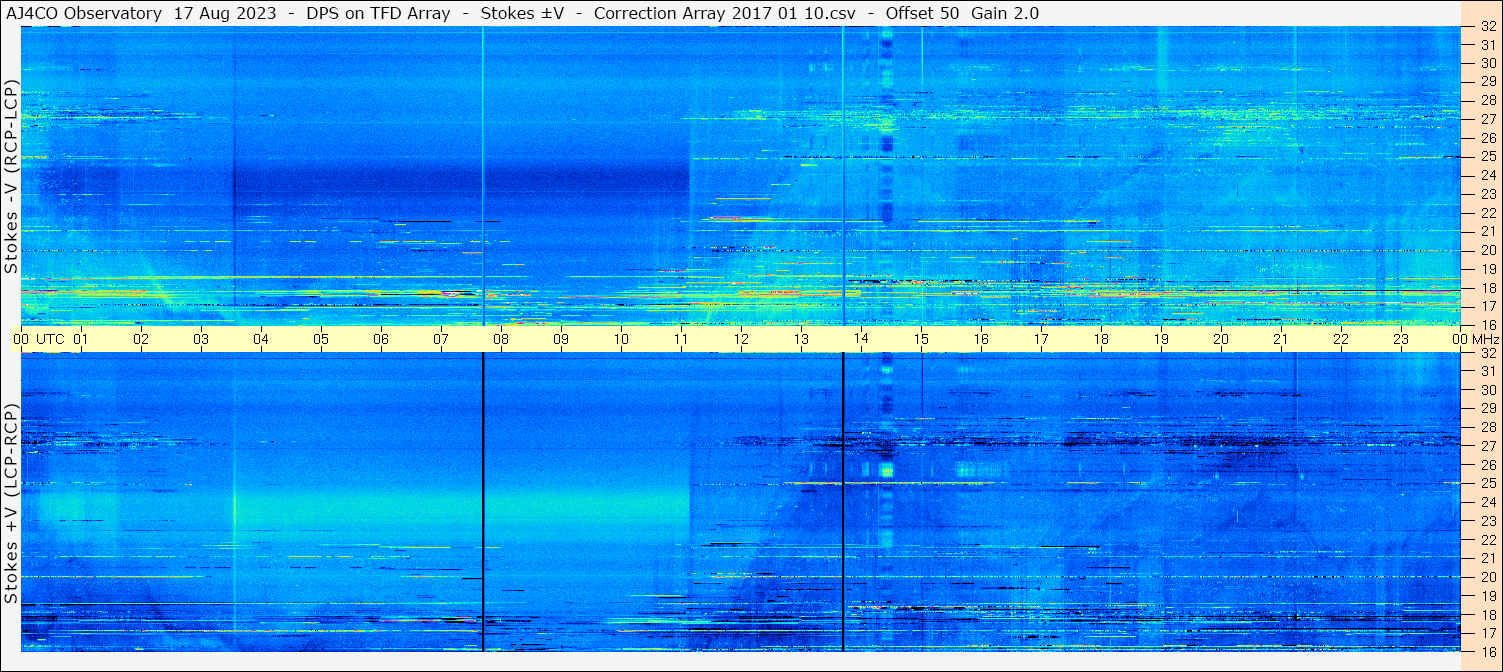This screenshot has width=1503, height=672.
Task: Click the 23 MHz tick of Stokes -V panel
Action: click(1487, 194)
